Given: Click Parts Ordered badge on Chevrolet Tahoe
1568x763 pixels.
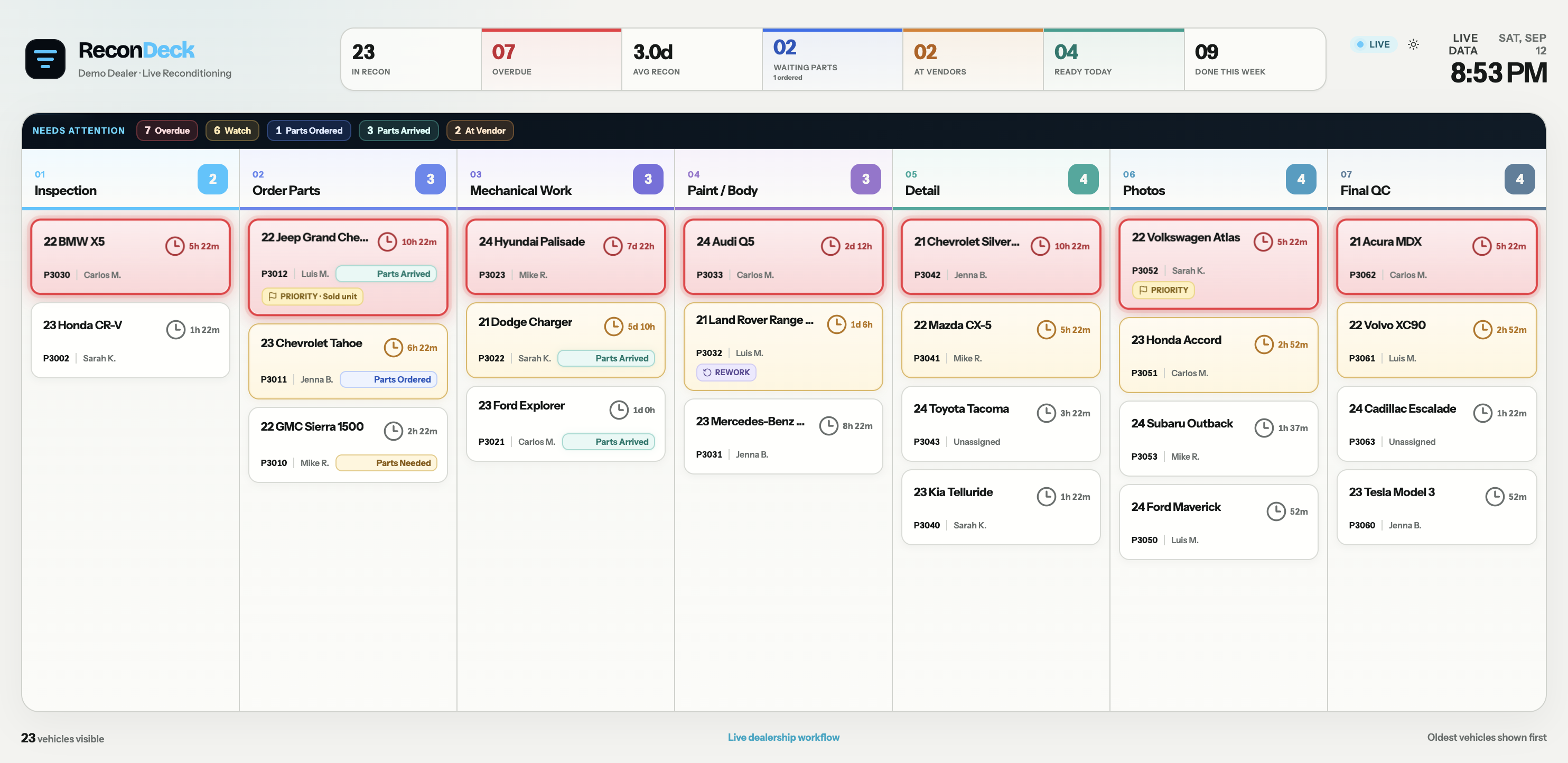Looking at the screenshot, I should pyautogui.click(x=388, y=379).
